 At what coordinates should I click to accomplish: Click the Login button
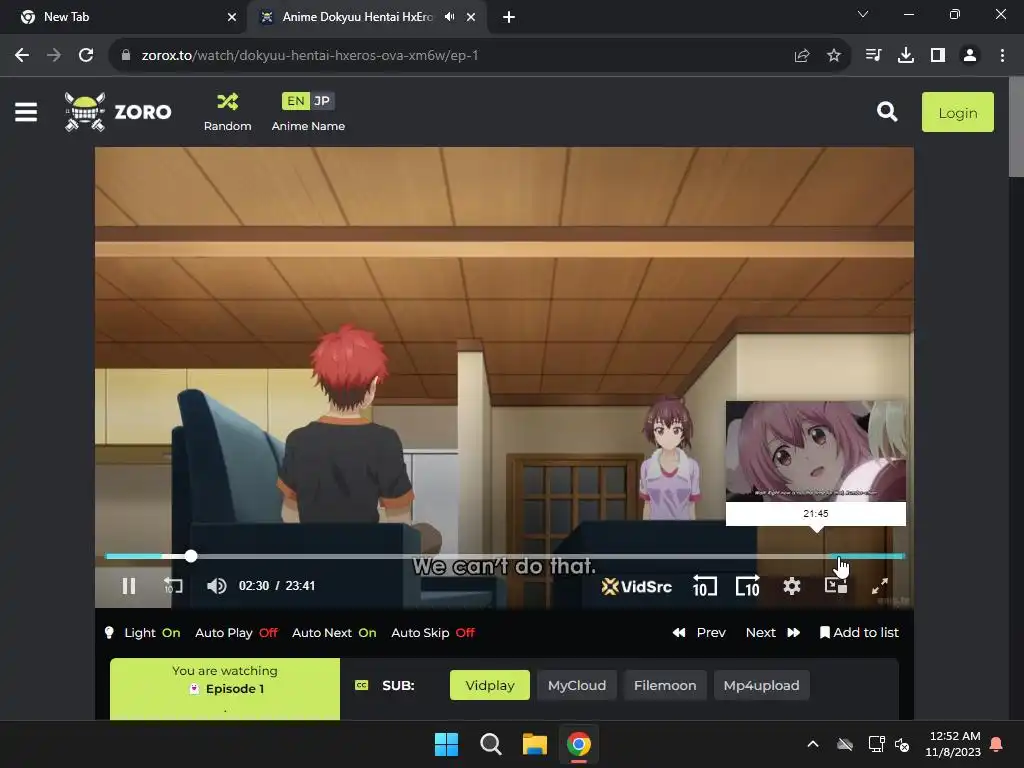click(x=957, y=112)
